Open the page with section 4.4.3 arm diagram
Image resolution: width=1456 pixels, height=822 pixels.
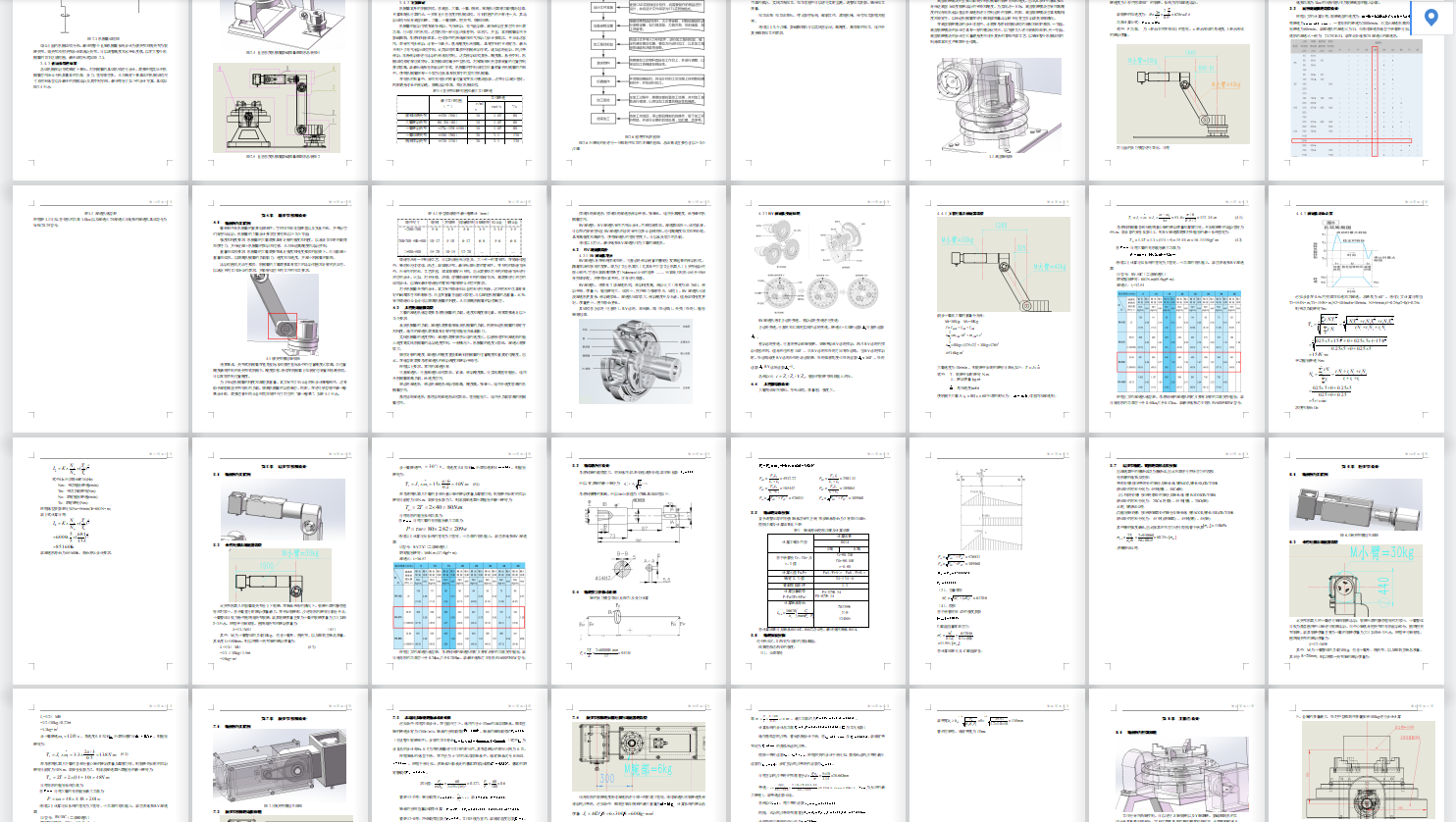click(x=998, y=310)
